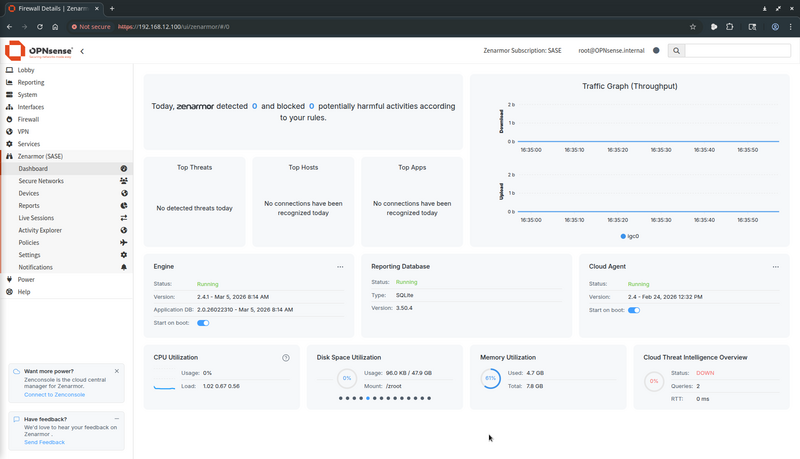
Task: Click the browser home button
Action: (55, 27)
